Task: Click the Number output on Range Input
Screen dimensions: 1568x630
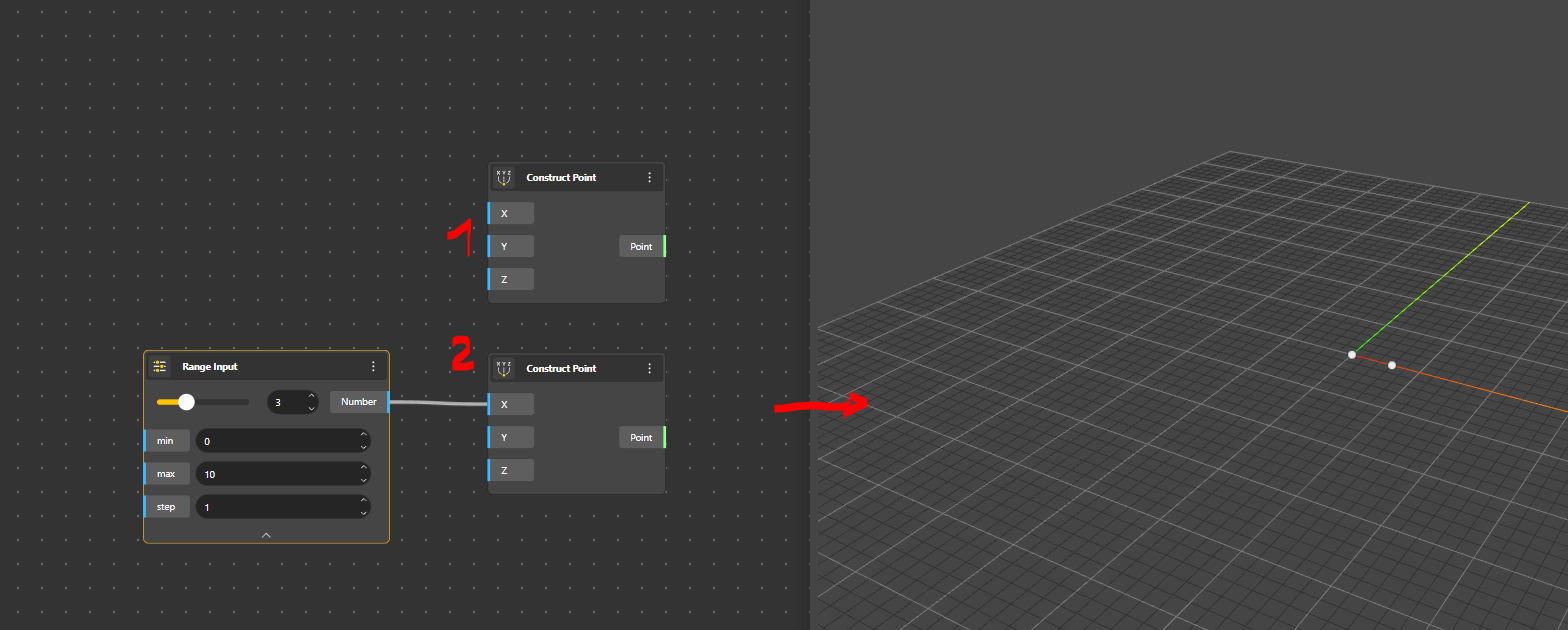Action: coord(359,402)
